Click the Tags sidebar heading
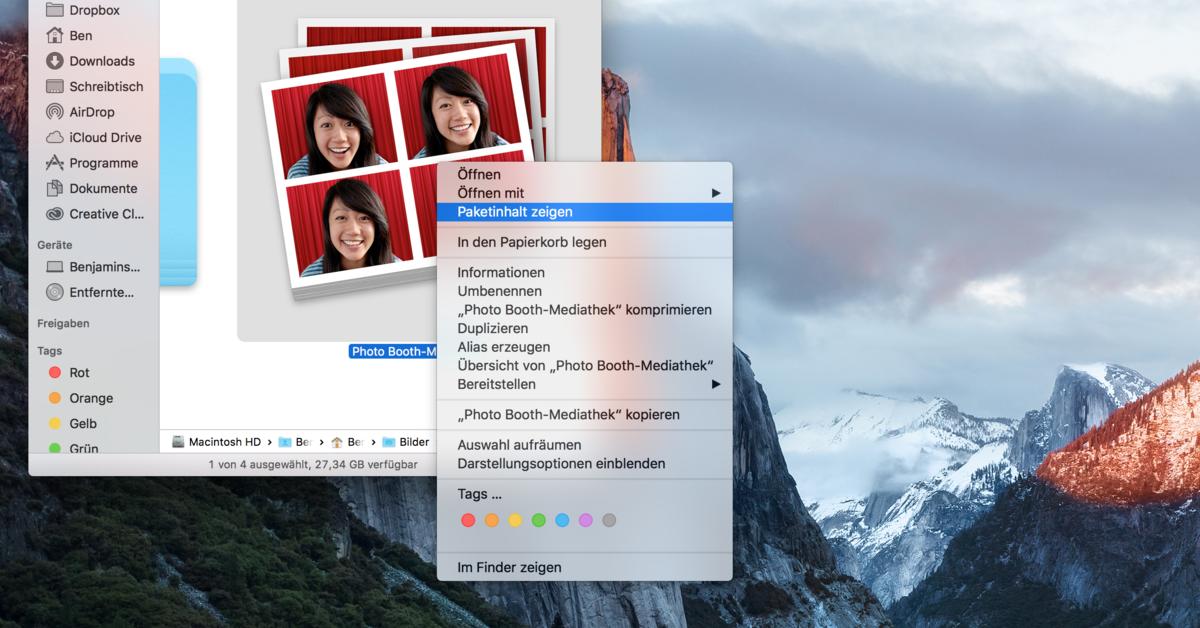1200x628 pixels. [x=50, y=351]
